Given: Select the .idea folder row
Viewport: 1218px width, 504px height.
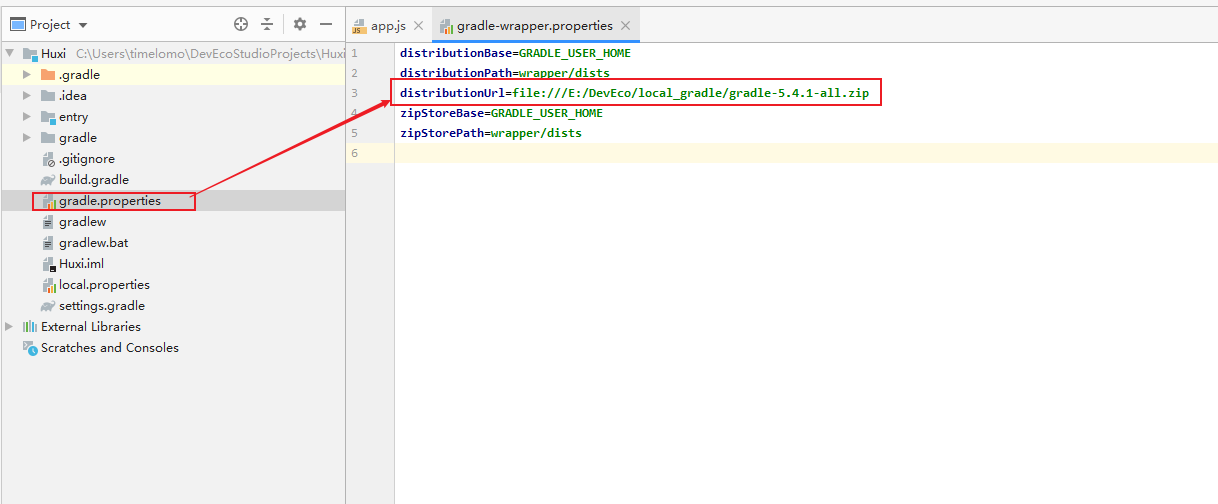Looking at the screenshot, I should point(172,95).
